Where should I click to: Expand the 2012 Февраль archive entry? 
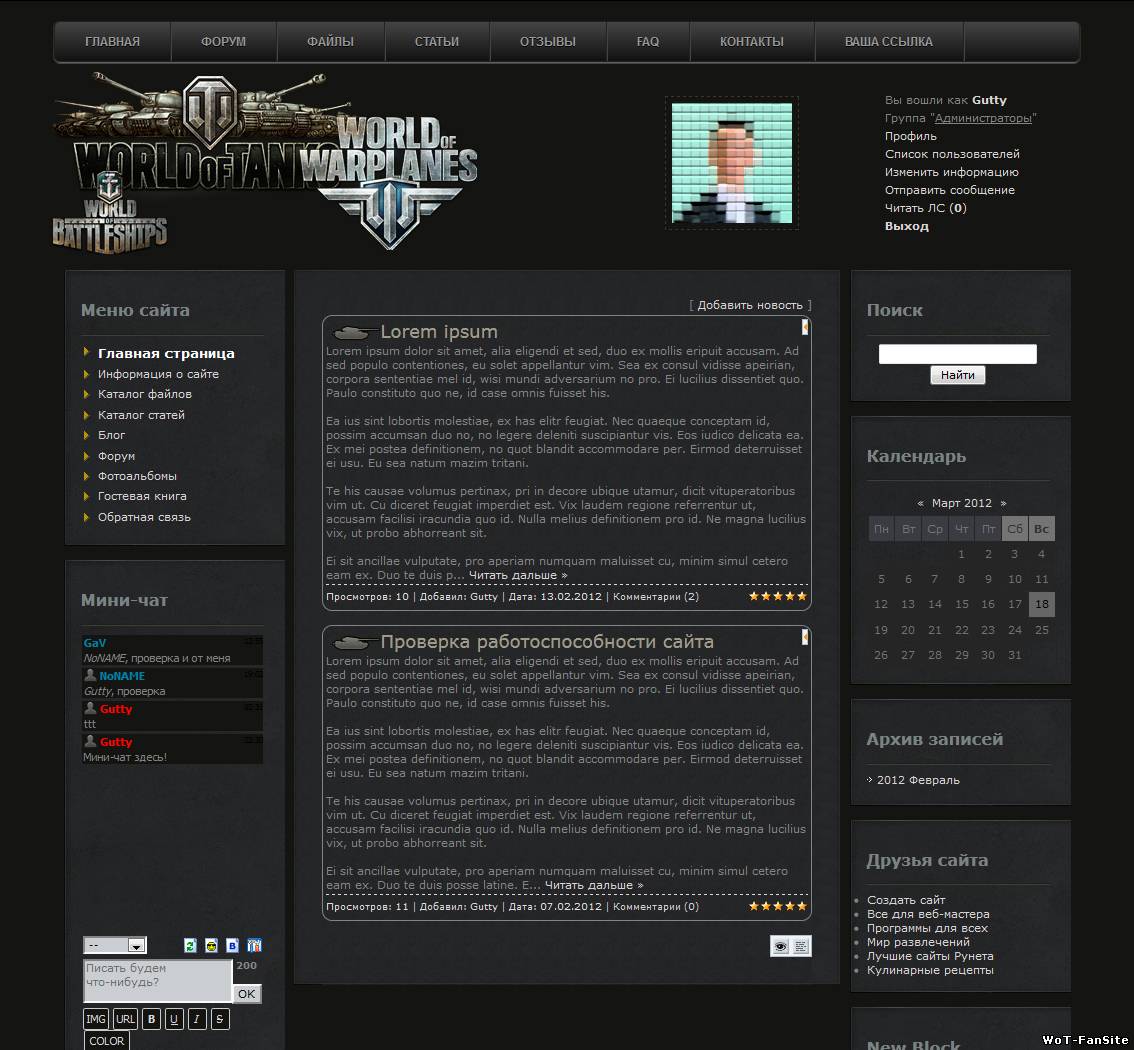coord(918,780)
